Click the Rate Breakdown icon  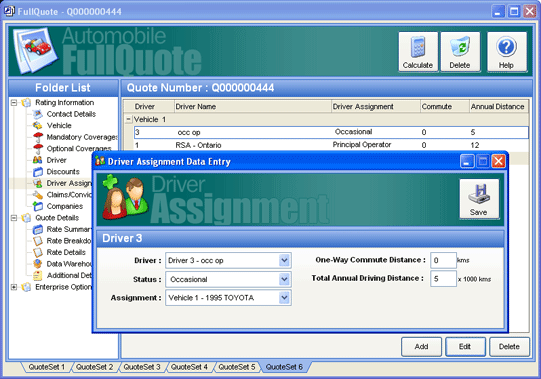(38, 241)
